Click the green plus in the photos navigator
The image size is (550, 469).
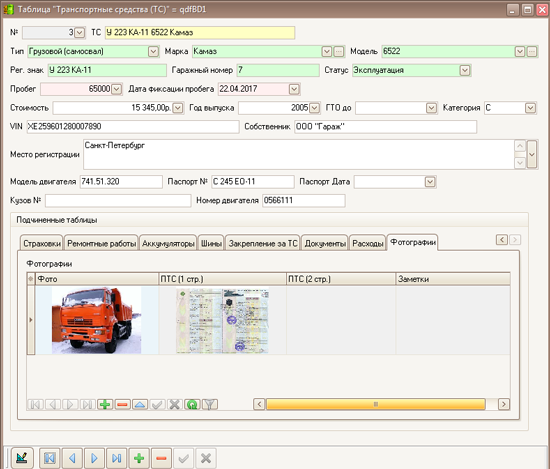pyautogui.click(x=105, y=404)
